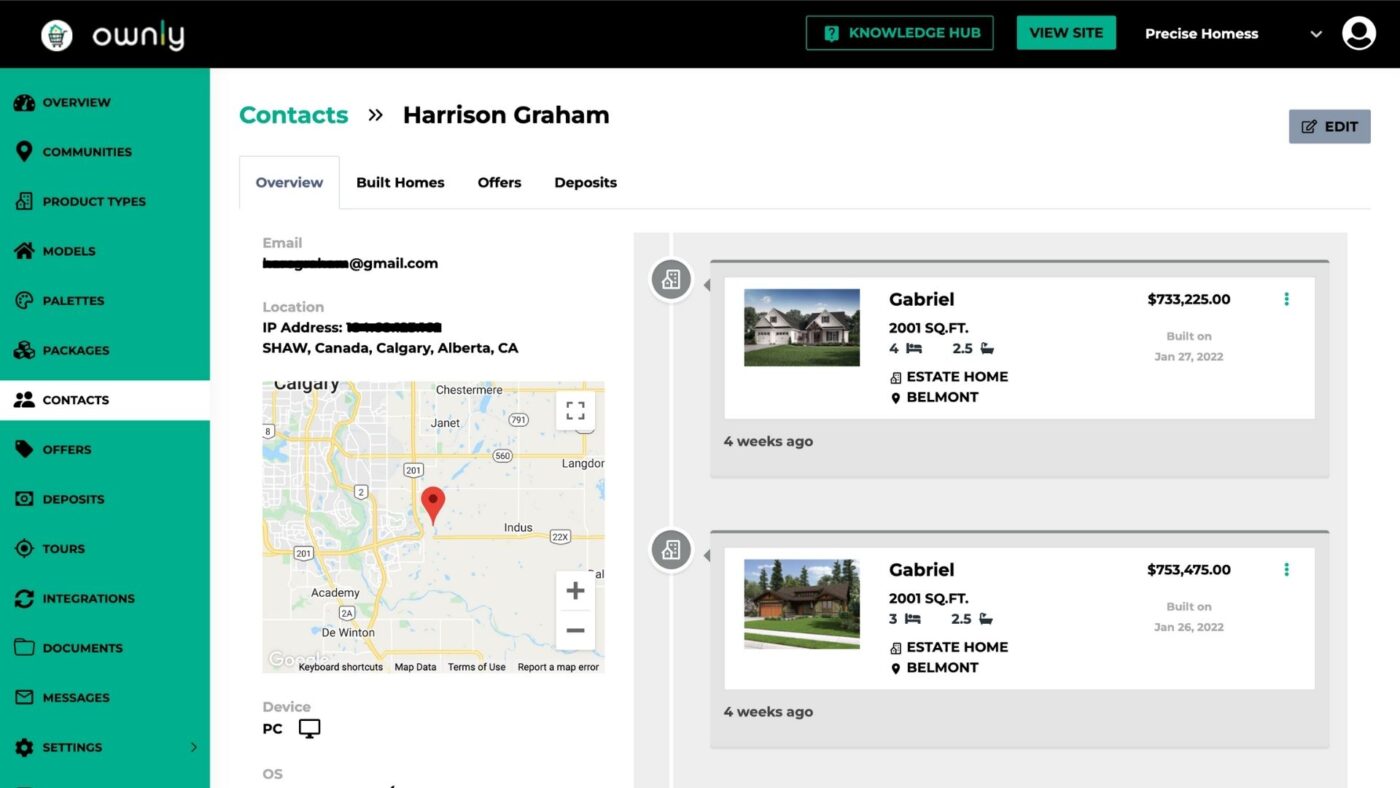
Task: Navigate to Tours via sidebar icon
Action: (23, 548)
